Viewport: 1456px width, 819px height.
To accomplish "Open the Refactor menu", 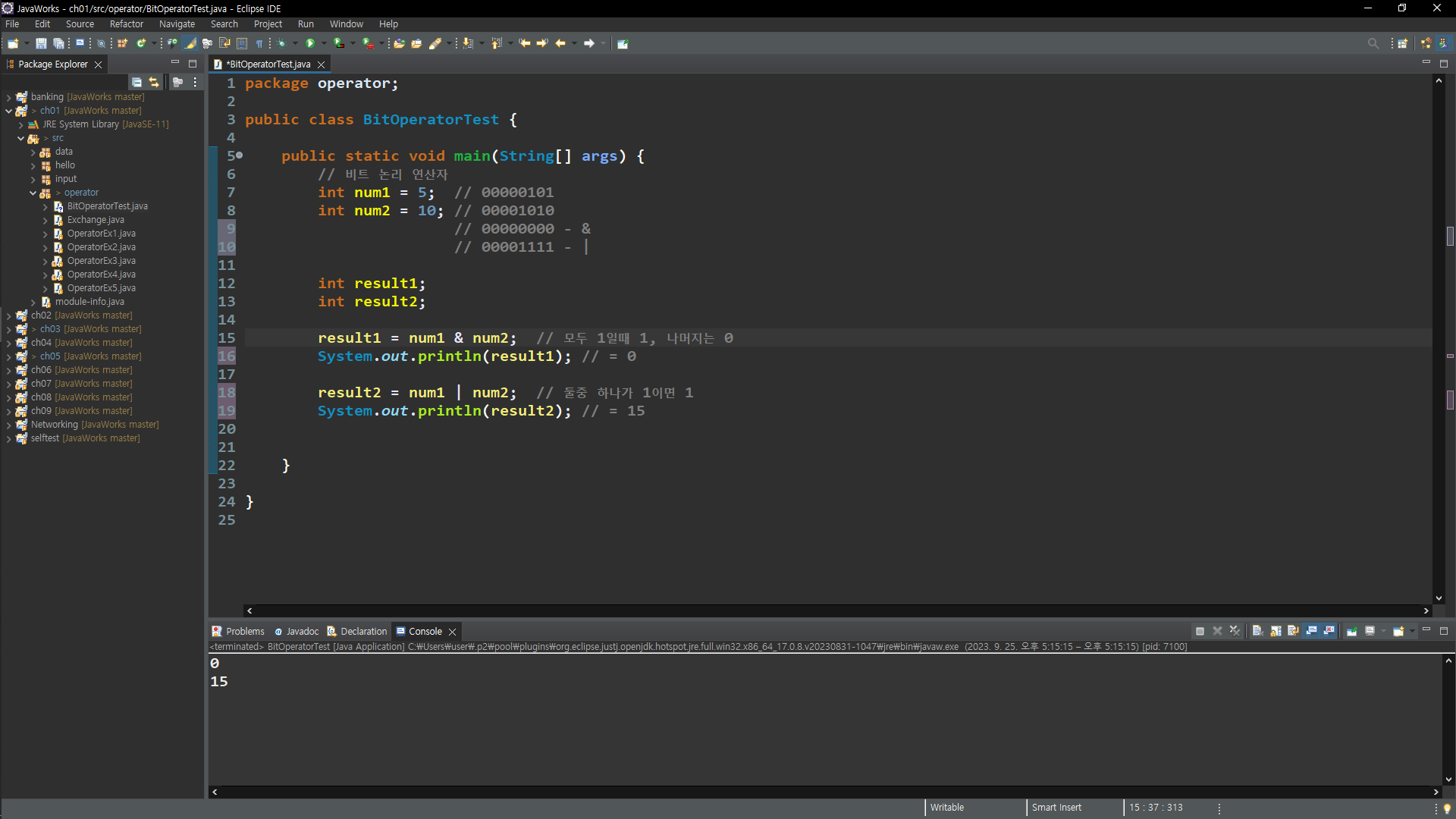I will (126, 24).
